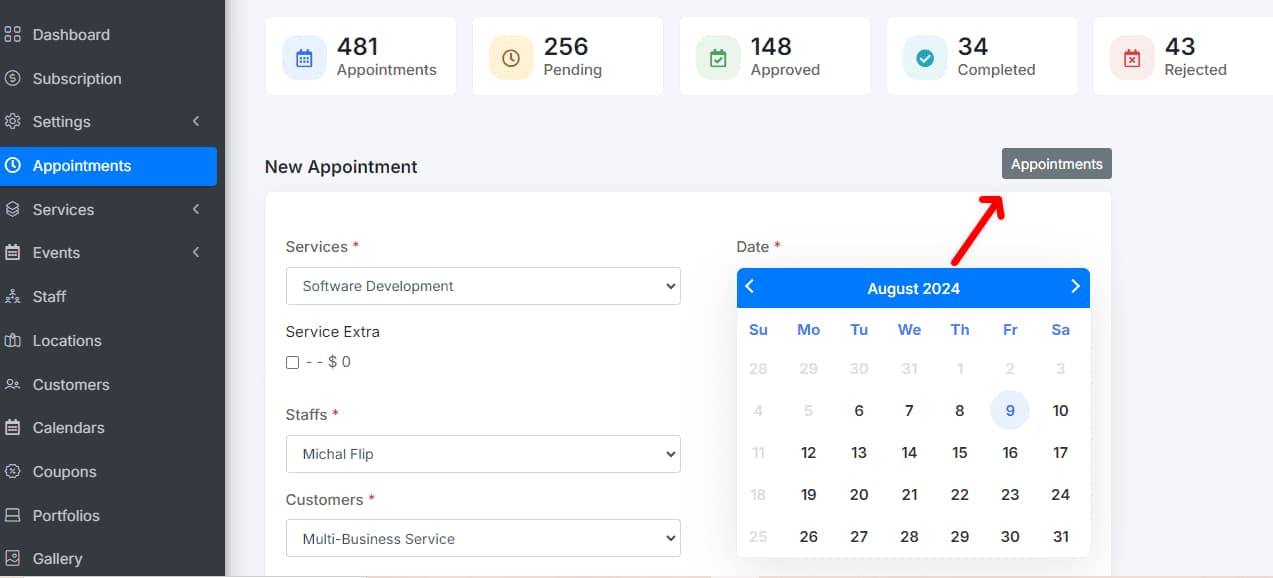1273x578 pixels.
Task: Open the Calendars sidebar menu item
Action: 68,428
